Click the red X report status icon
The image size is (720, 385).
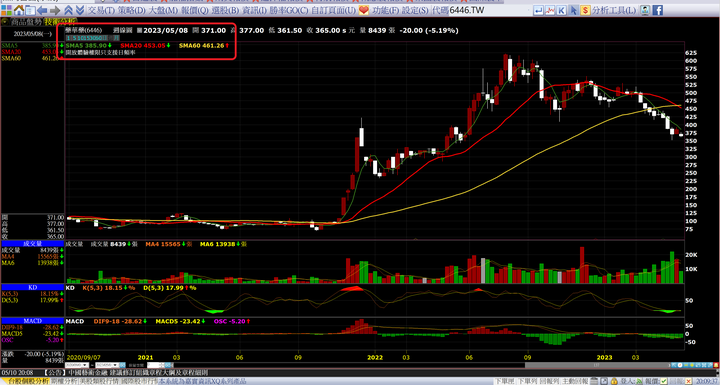tap(688, 381)
